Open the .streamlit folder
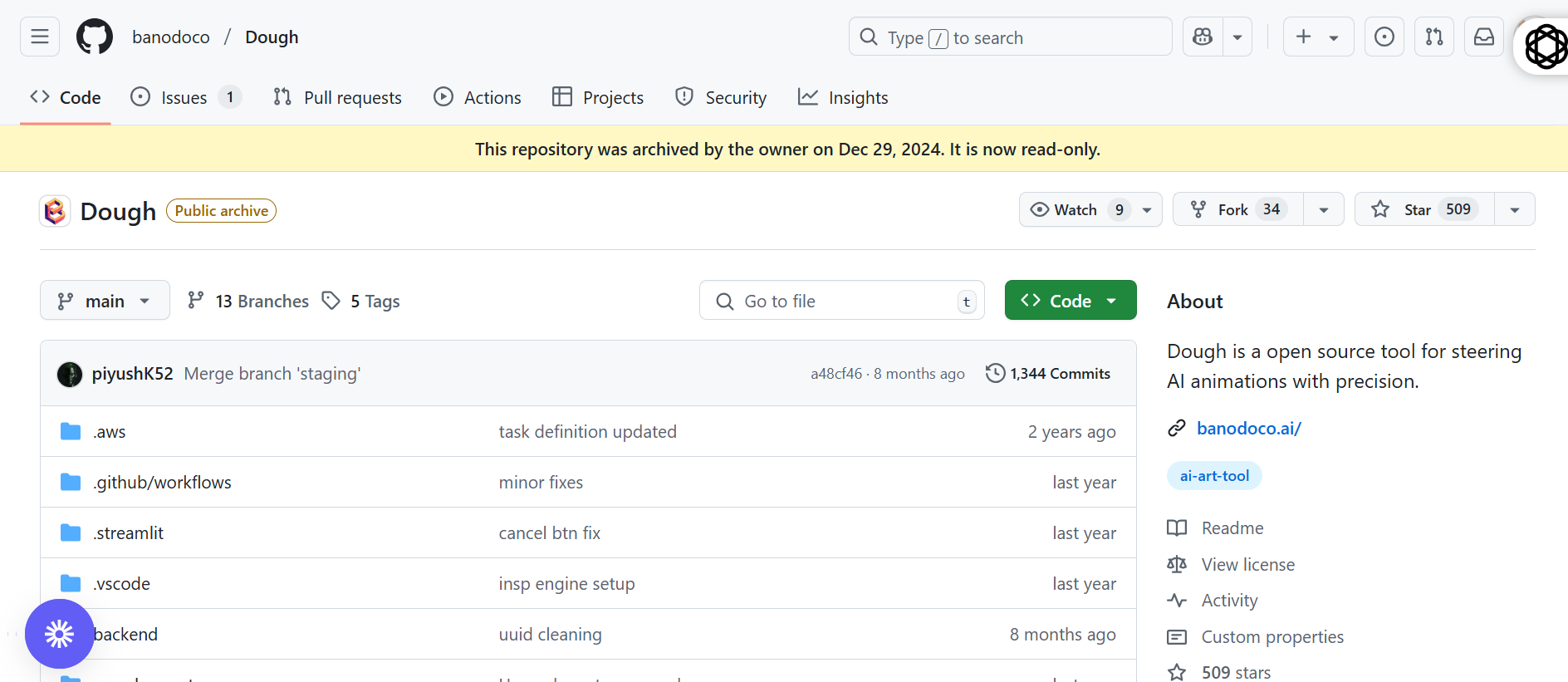Viewport: 1568px width, 682px height. tap(129, 533)
